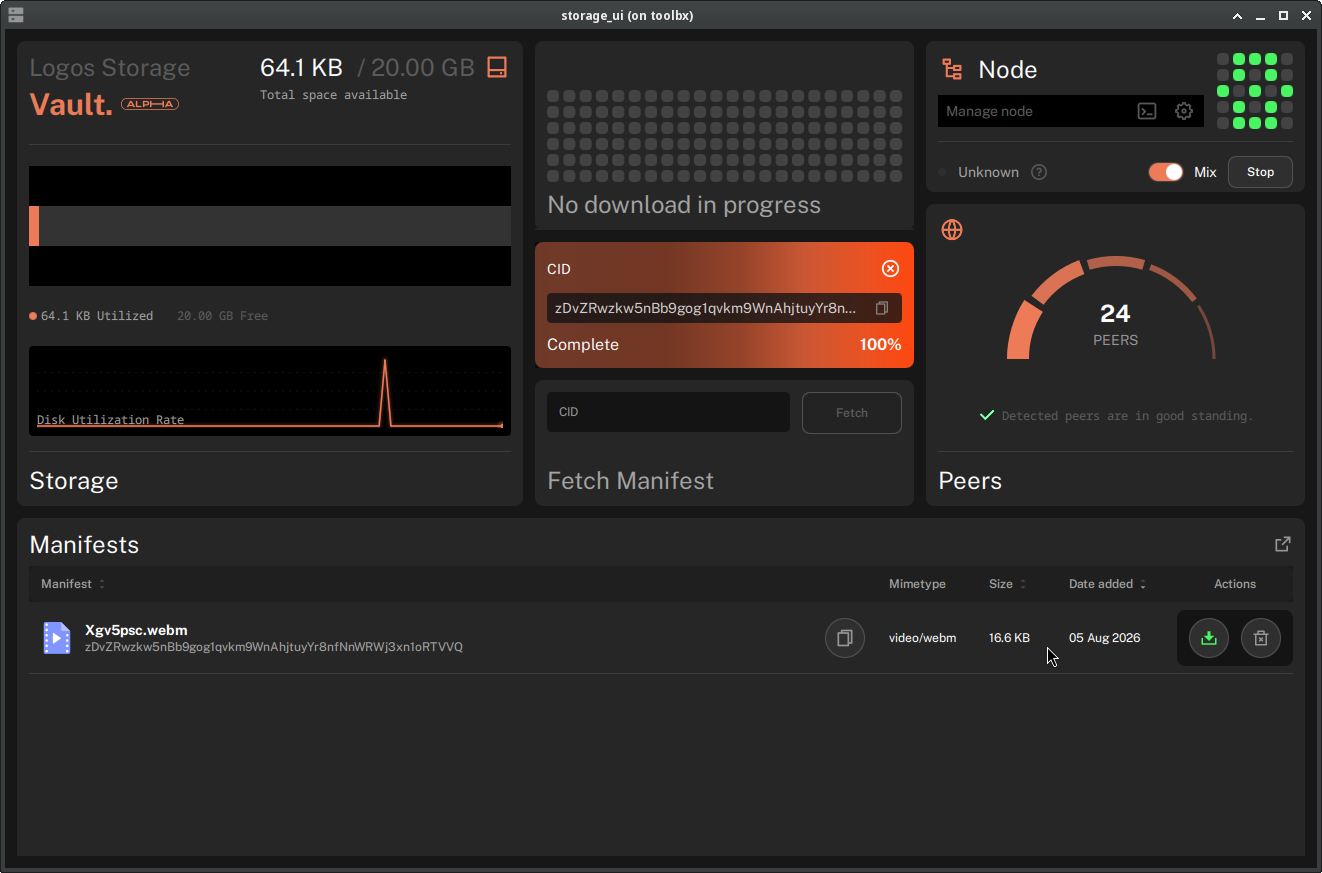The width and height of the screenshot is (1322, 873).
Task: Click the node activity green dot grid
Action: point(1255,91)
